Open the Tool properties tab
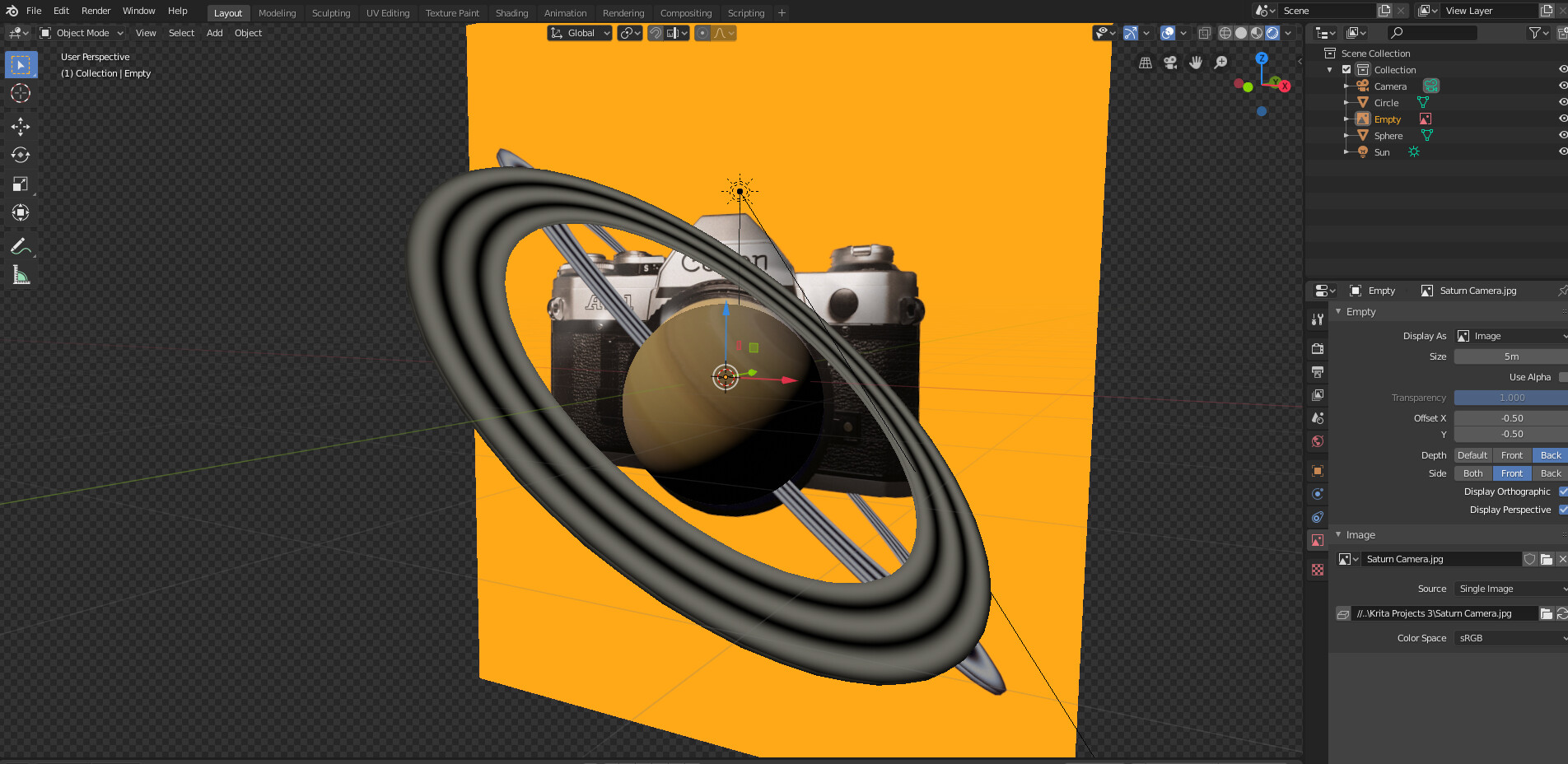This screenshot has height=764, width=1568. click(1318, 319)
